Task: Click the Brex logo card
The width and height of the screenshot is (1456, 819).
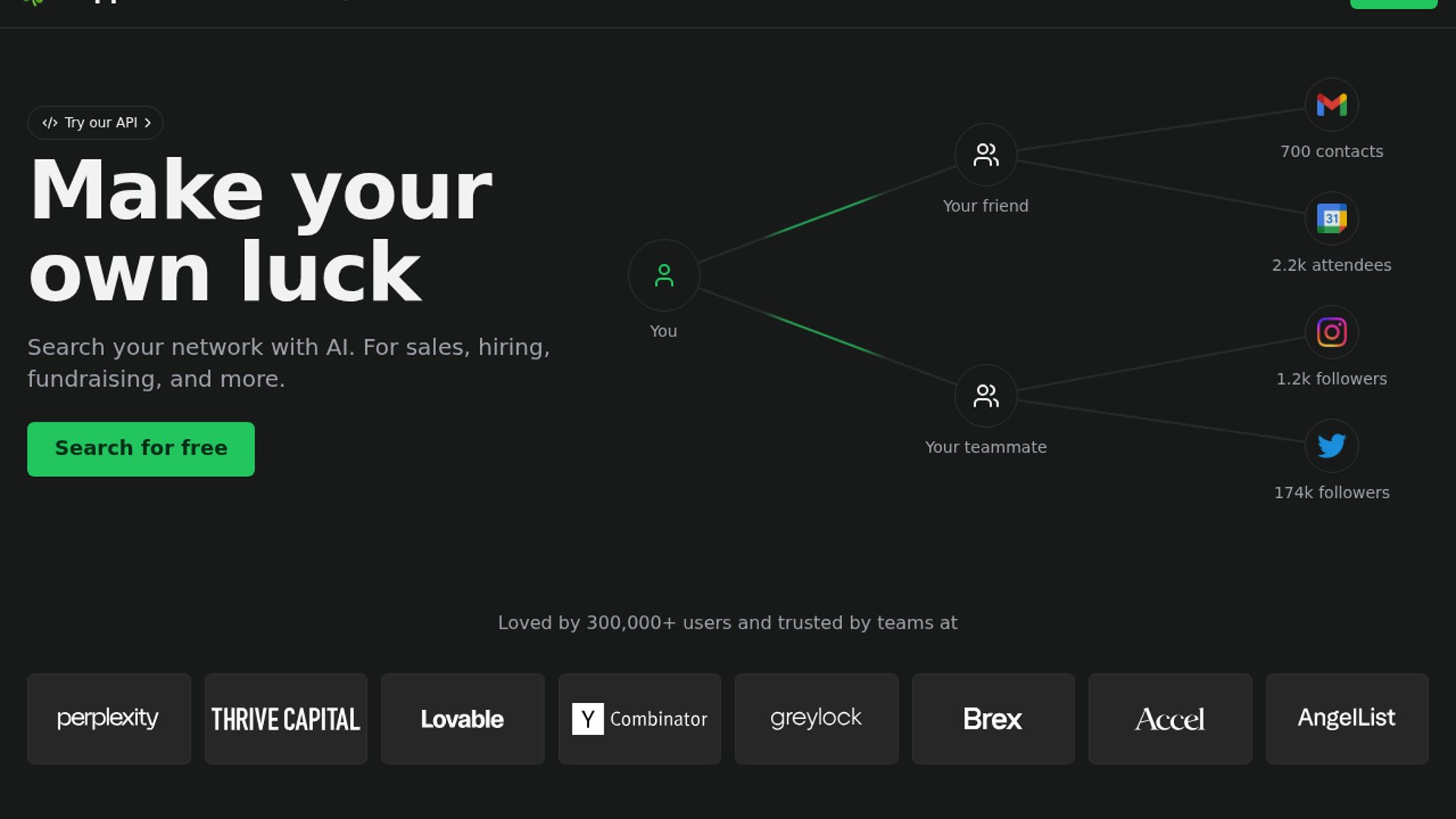Action: click(993, 719)
